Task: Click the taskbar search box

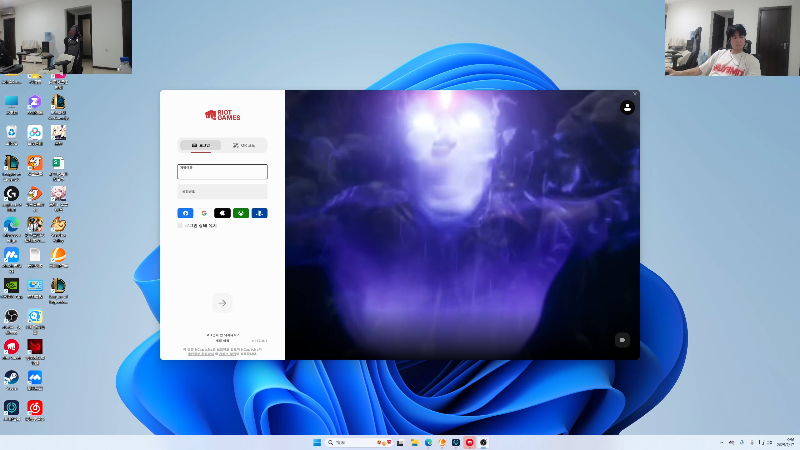Action: [359, 442]
